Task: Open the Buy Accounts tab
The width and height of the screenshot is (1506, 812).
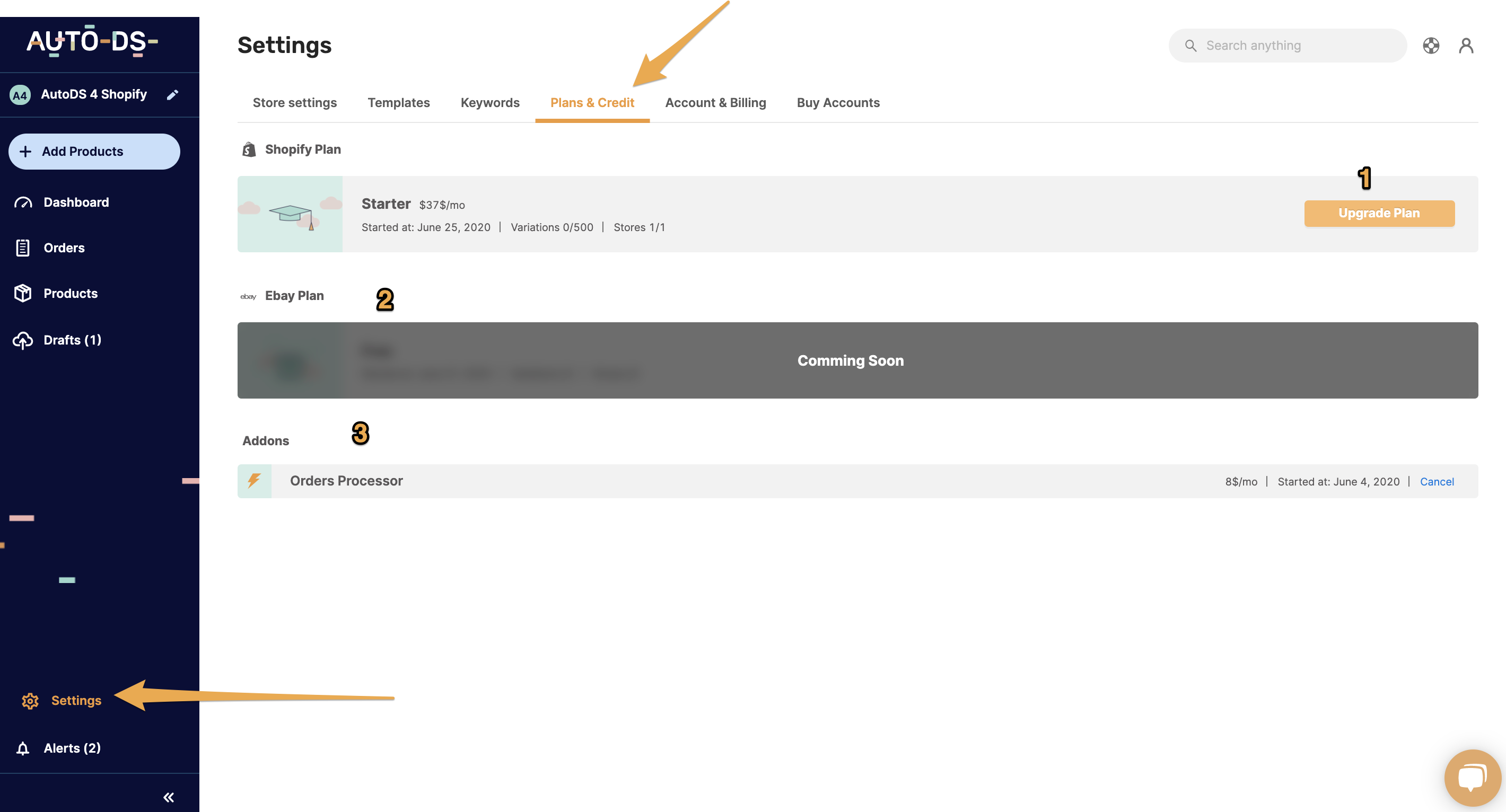Action: point(838,103)
